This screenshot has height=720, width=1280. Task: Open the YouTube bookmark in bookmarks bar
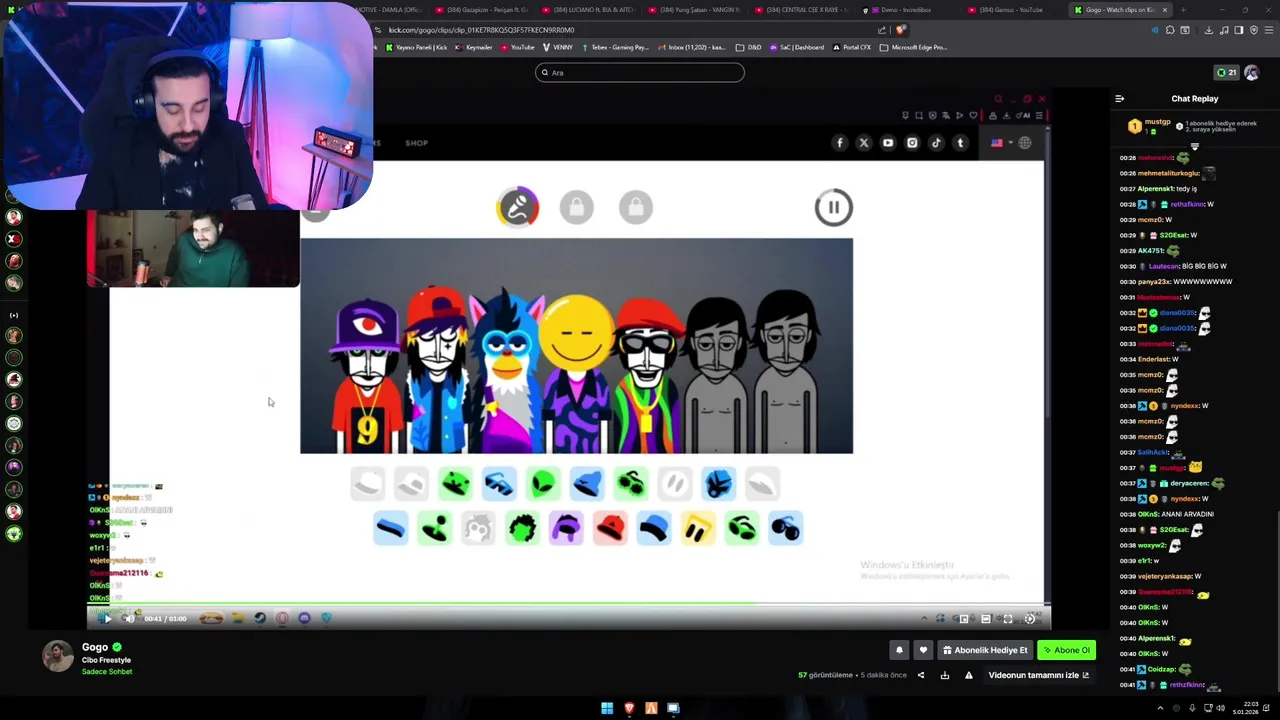tap(517, 47)
